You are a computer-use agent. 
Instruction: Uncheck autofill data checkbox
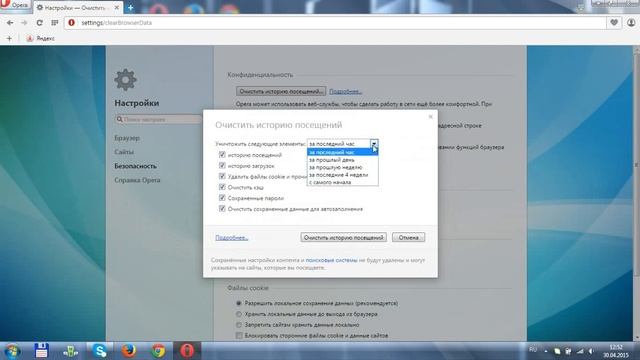[x=222, y=209]
